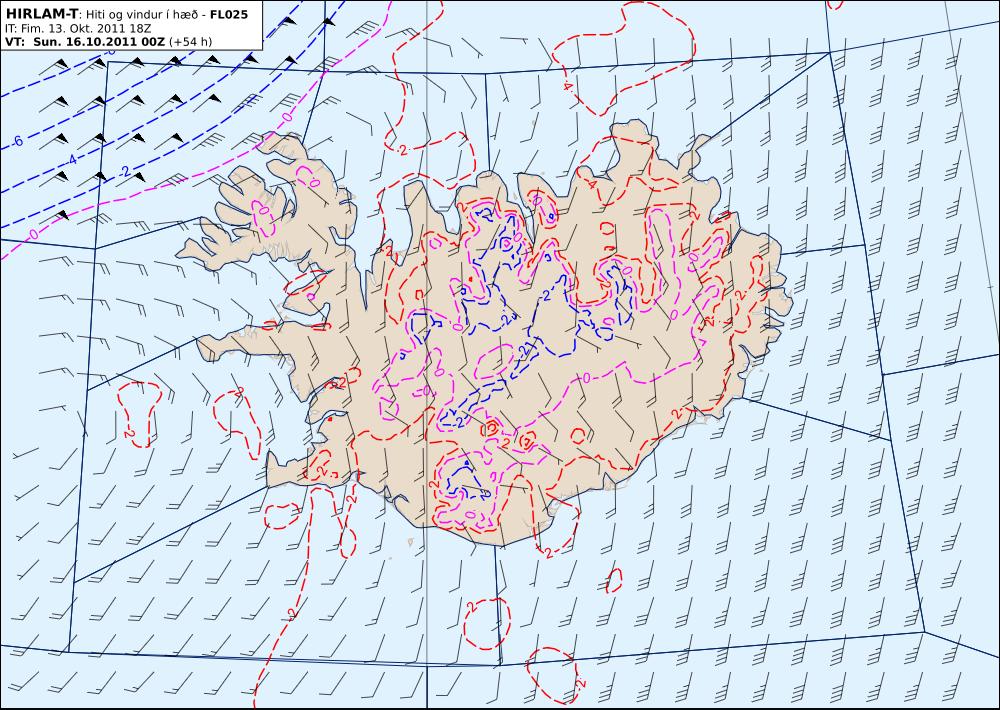Click the 'VT: Sun. 16.10.2011 00Z' valid time

pyautogui.click(x=85, y=42)
